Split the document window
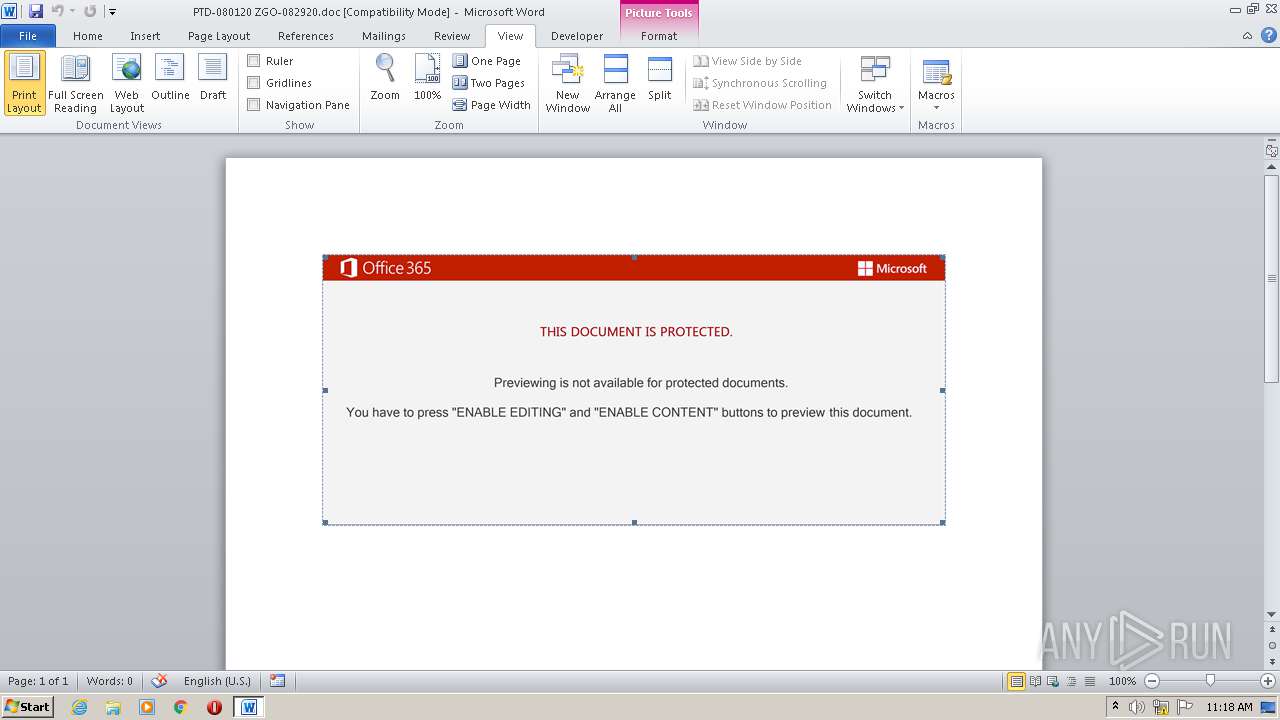 tap(660, 78)
